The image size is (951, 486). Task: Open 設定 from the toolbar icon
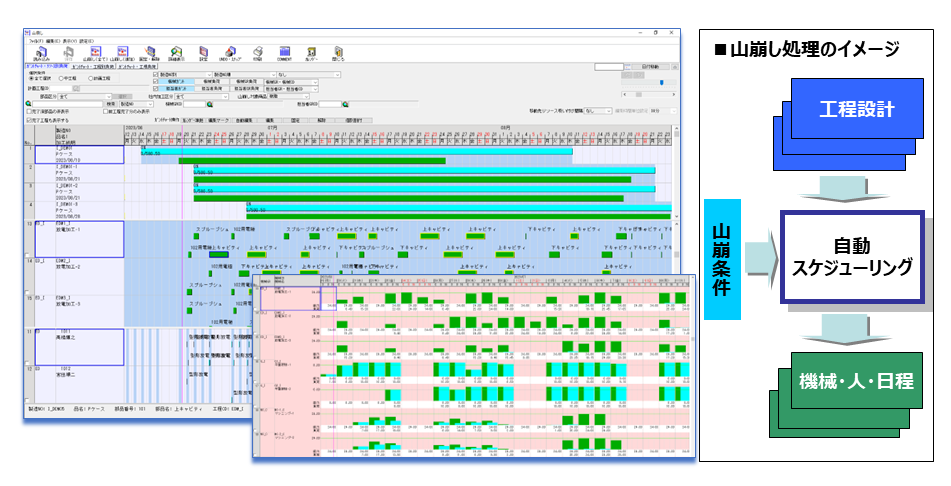click(204, 53)
